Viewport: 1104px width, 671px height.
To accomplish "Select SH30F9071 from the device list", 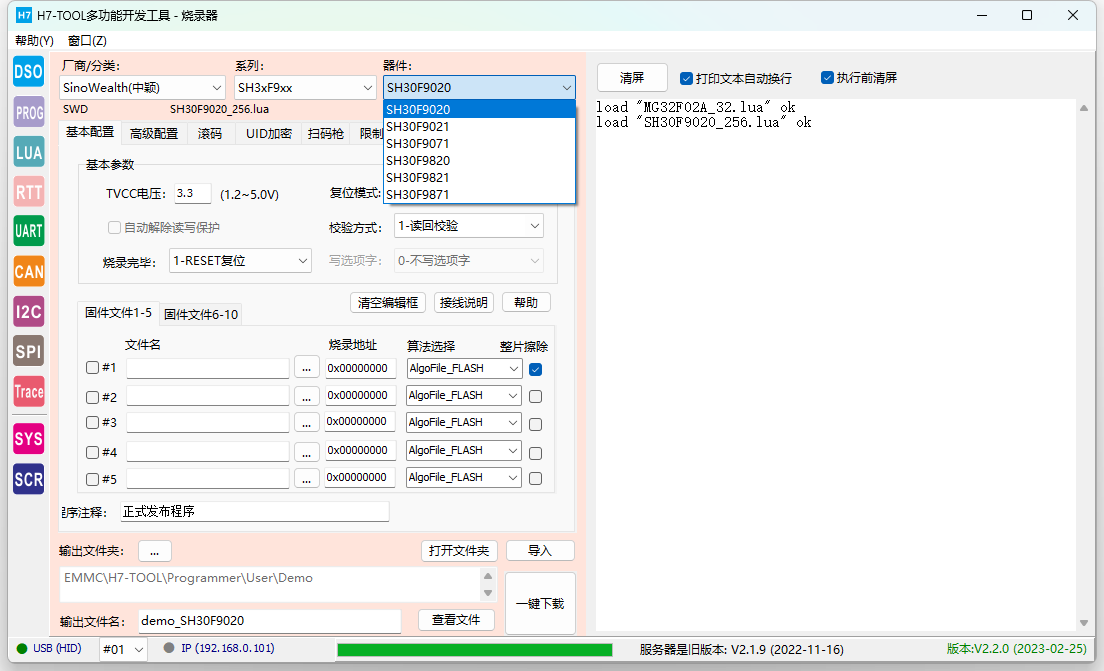I will coord(479,144).
